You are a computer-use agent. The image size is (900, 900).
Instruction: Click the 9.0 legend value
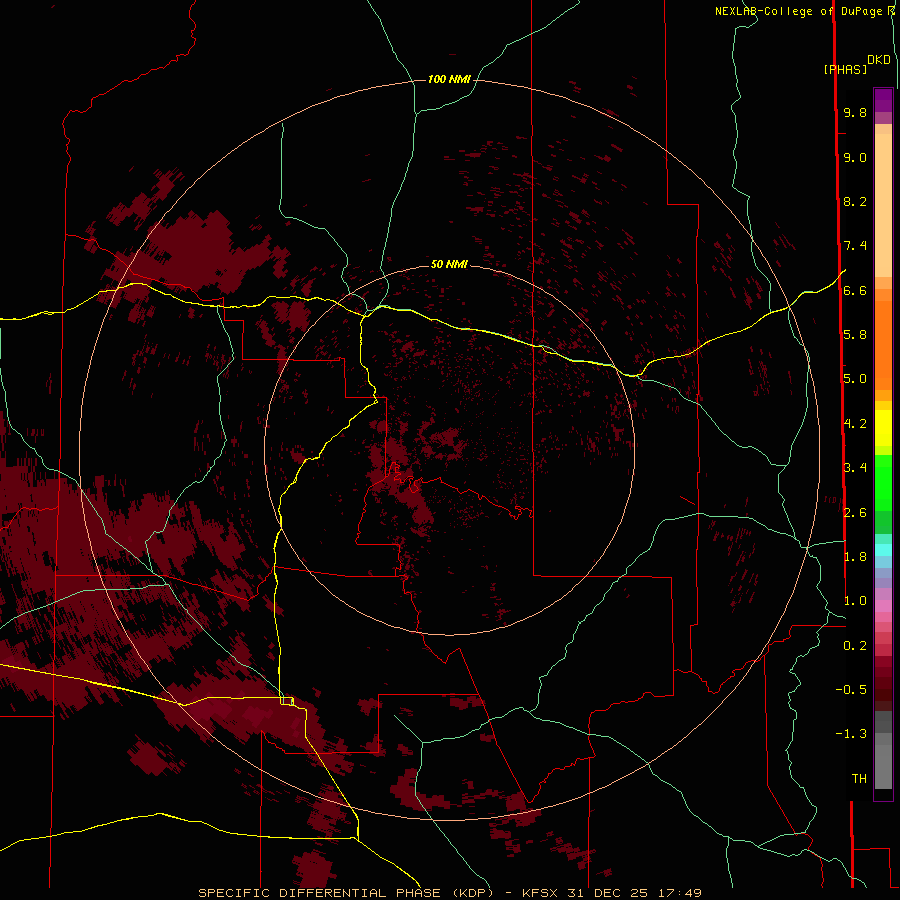(855, 157)
